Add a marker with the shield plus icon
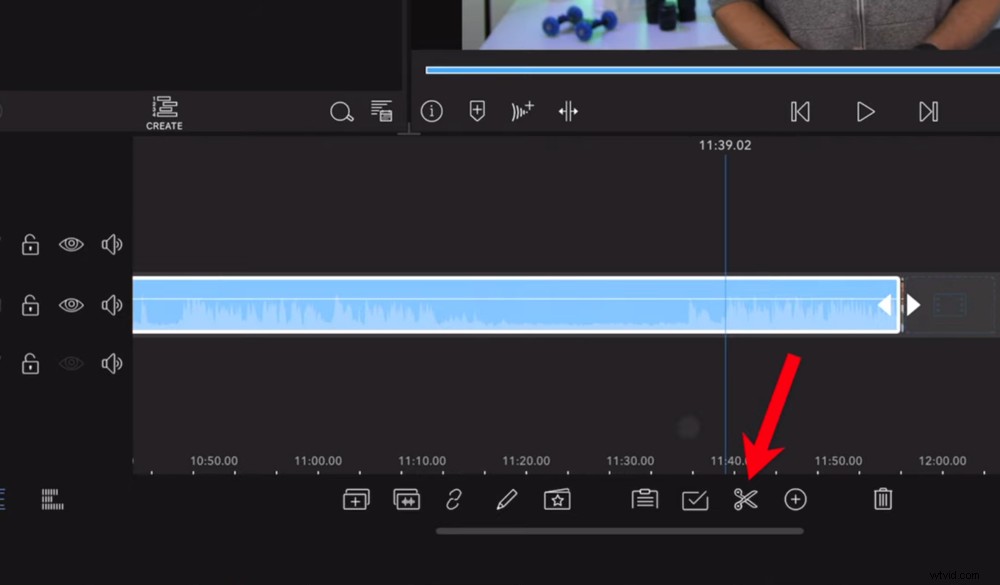The width and height of the screenshot is (1000, 585). (x=476, y=111)
